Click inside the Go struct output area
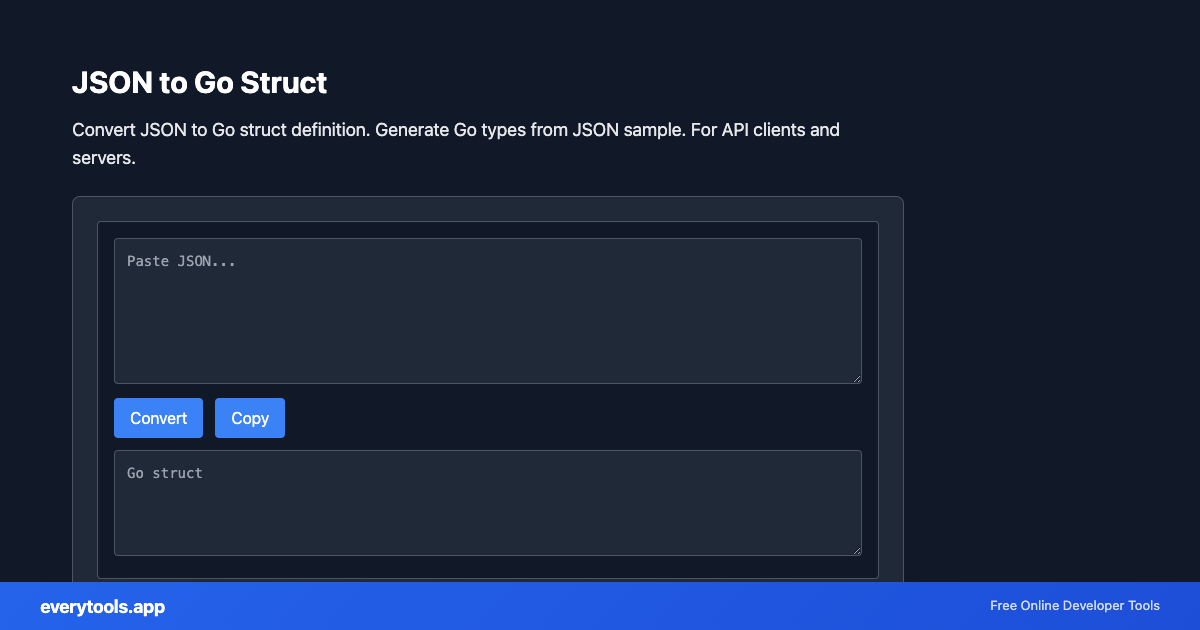The height and width of the screenshot is (630, 1200). (488, 502)
